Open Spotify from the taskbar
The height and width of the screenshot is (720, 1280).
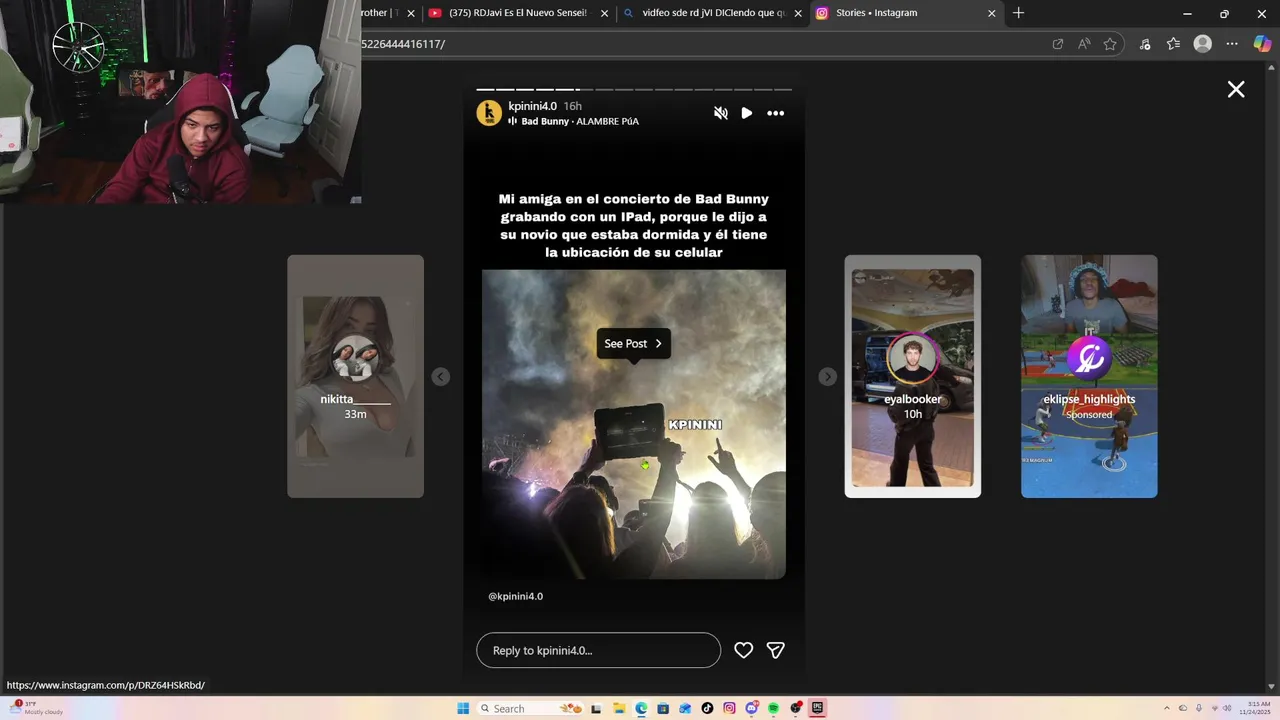coord(774,708)
